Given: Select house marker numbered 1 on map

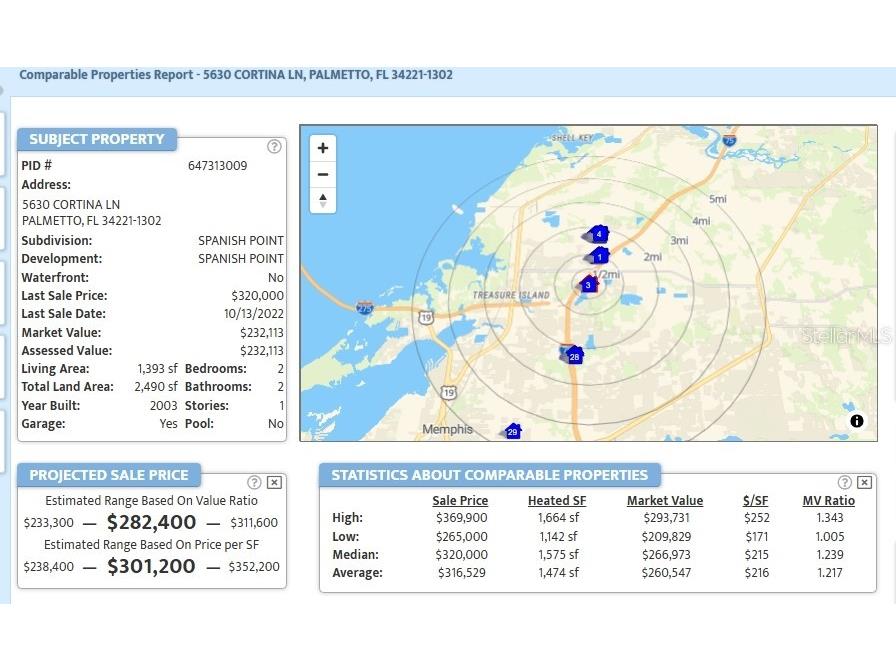Looking at the screenshot, I should pyautogui.click(x=599, y=256).
